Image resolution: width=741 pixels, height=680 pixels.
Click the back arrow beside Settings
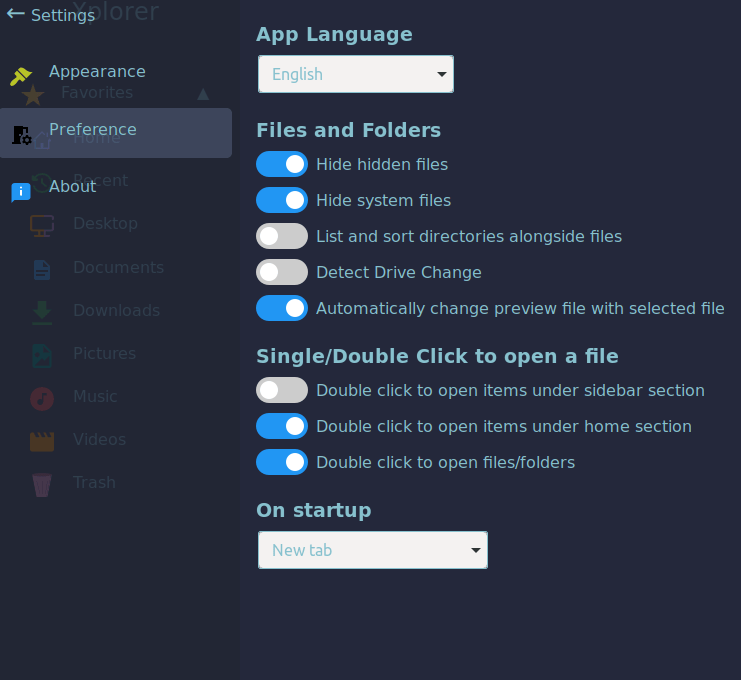coord(15,15)
